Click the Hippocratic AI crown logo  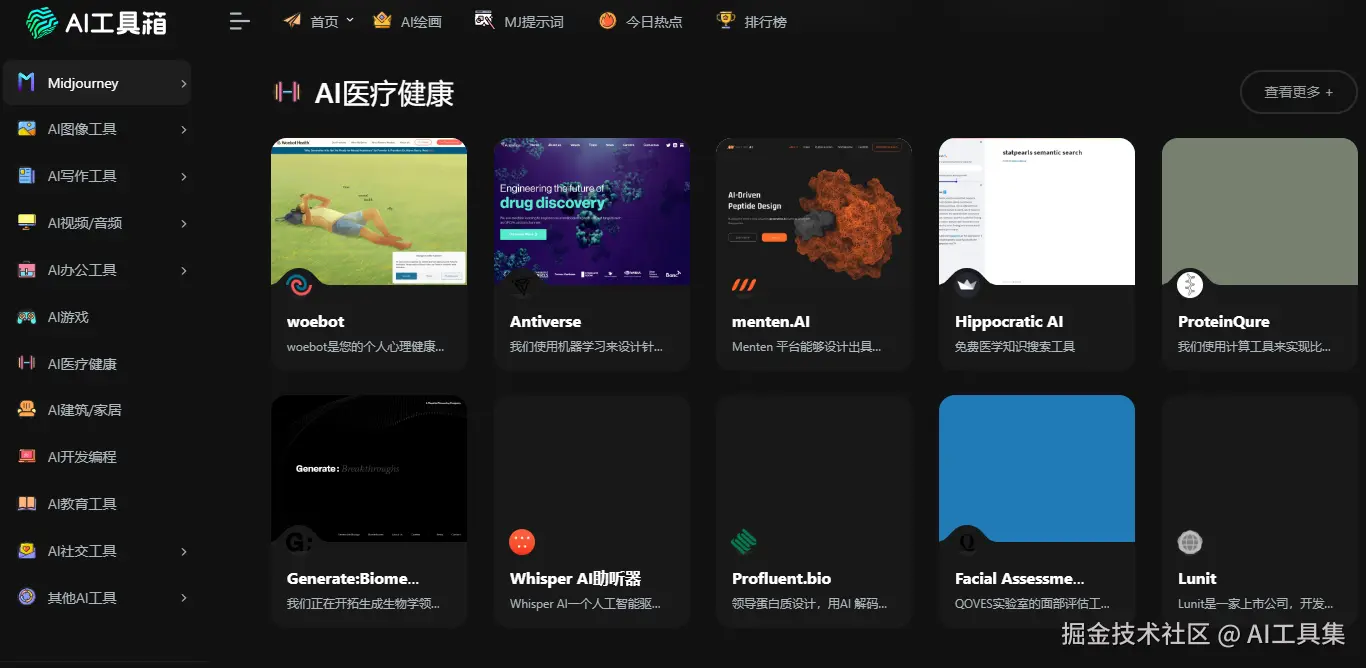(967, 286)
